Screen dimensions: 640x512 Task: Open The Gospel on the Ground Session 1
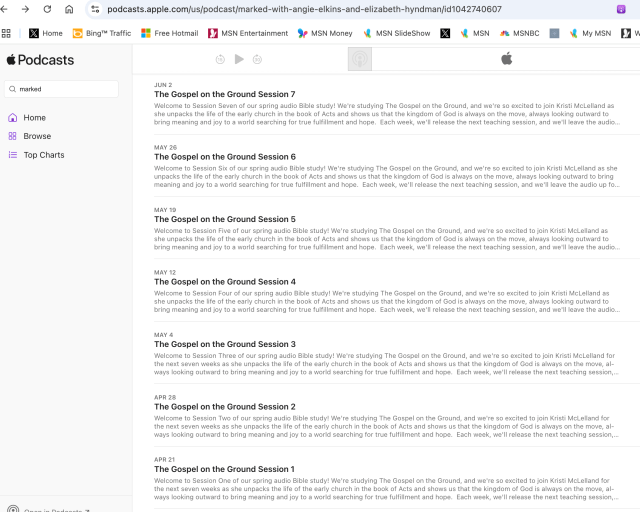pos(224,469)
